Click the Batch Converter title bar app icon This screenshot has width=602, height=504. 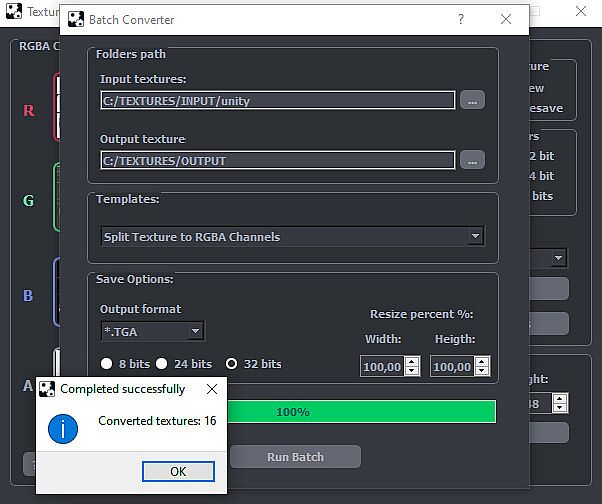point(76,19)
